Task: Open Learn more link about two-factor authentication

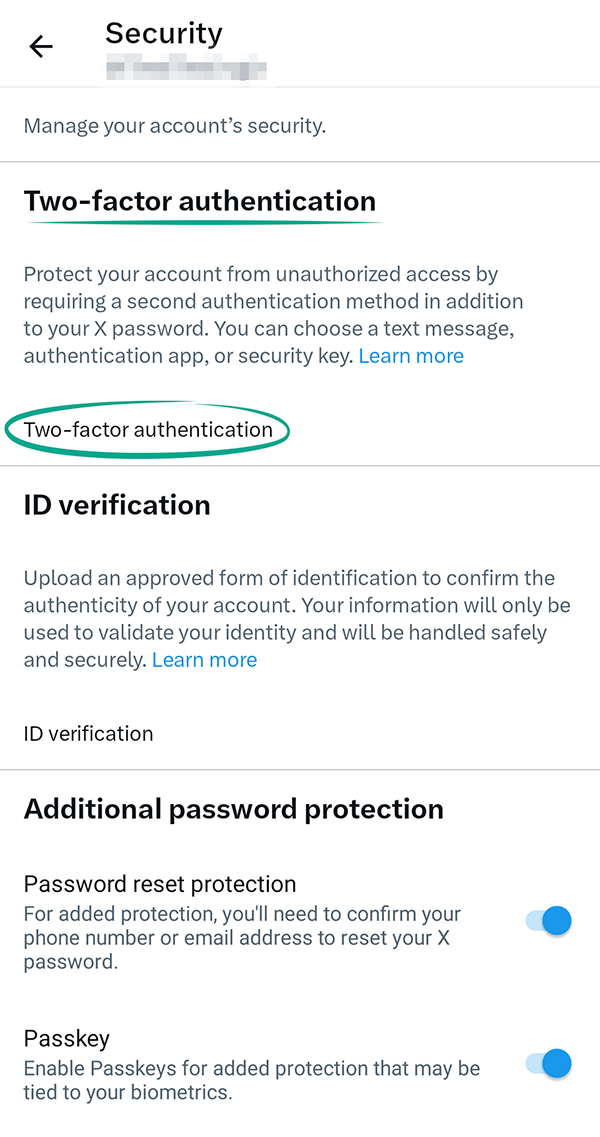Action: (411, 356)
